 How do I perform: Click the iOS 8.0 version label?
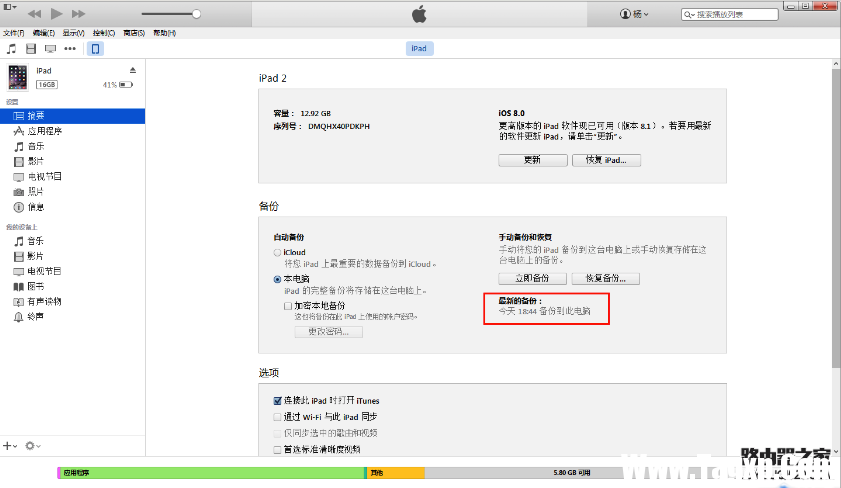tap(511, 113)
